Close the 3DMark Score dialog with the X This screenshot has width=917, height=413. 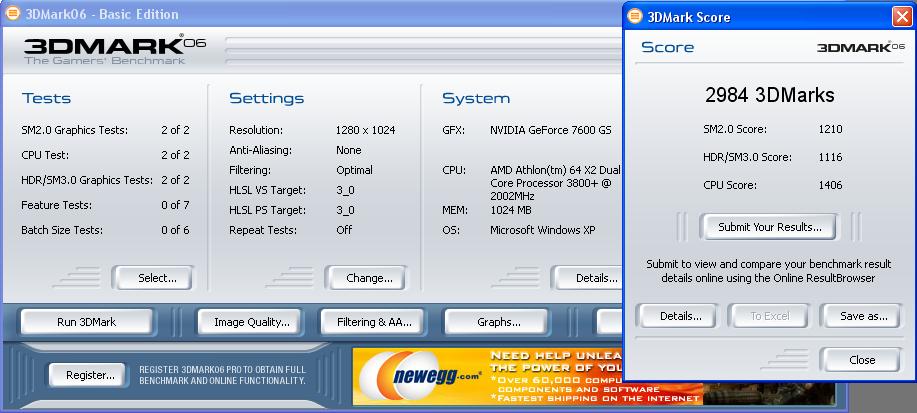pos(901,17)
